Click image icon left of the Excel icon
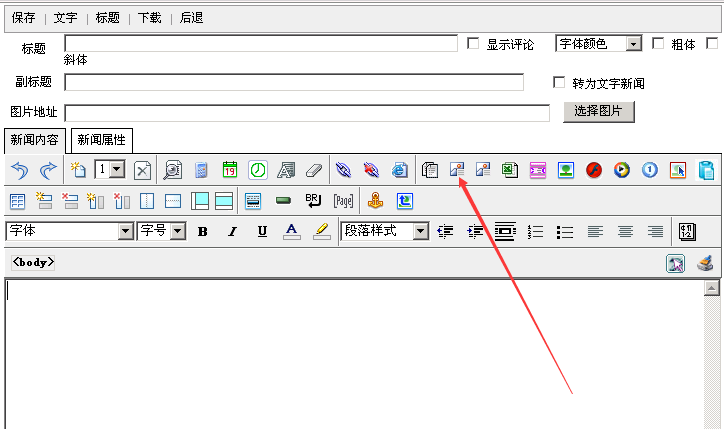The height and width of the screenshot is (429, 724). (x=483, y=170)
